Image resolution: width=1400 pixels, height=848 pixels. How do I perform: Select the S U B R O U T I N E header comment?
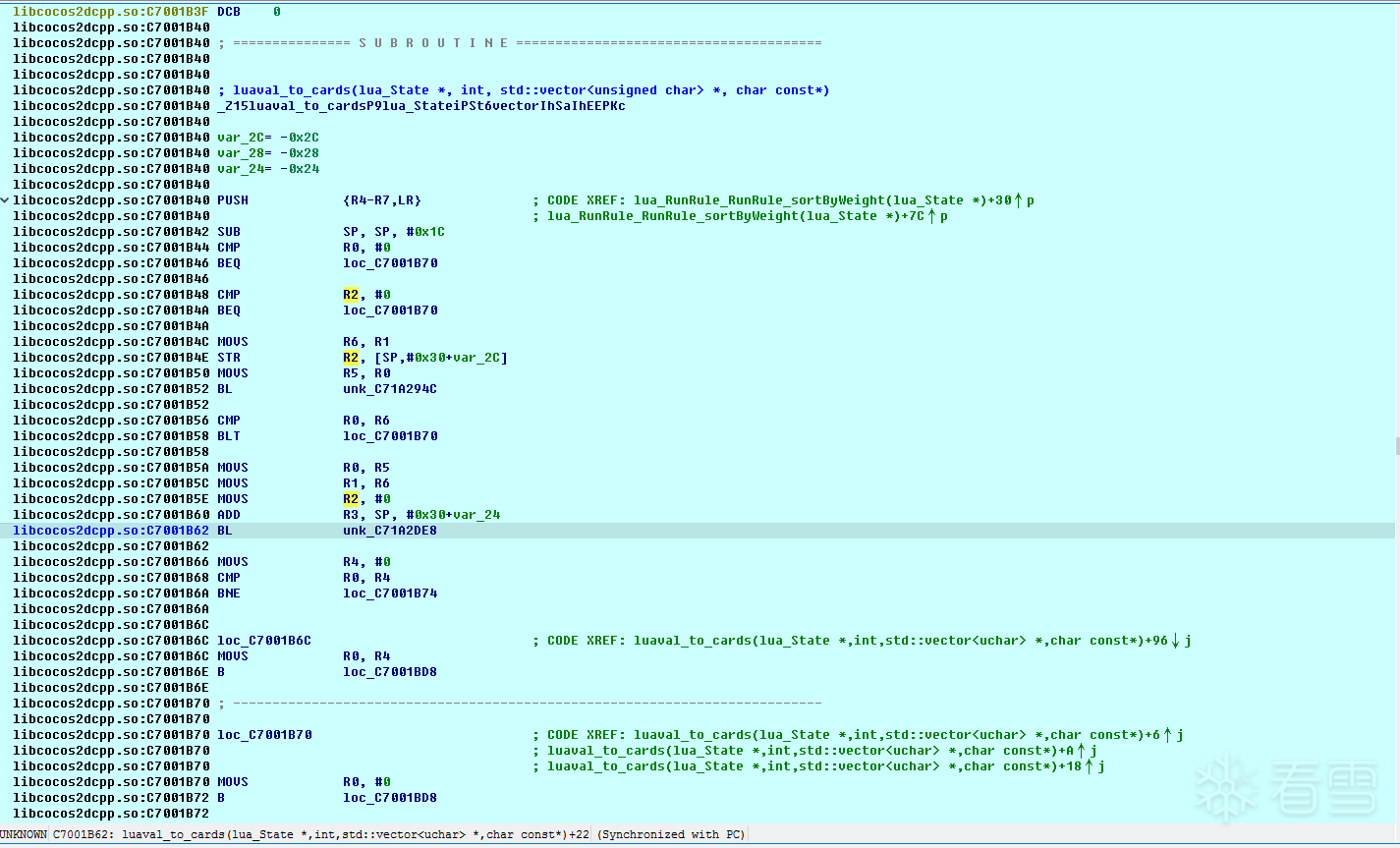520,43
